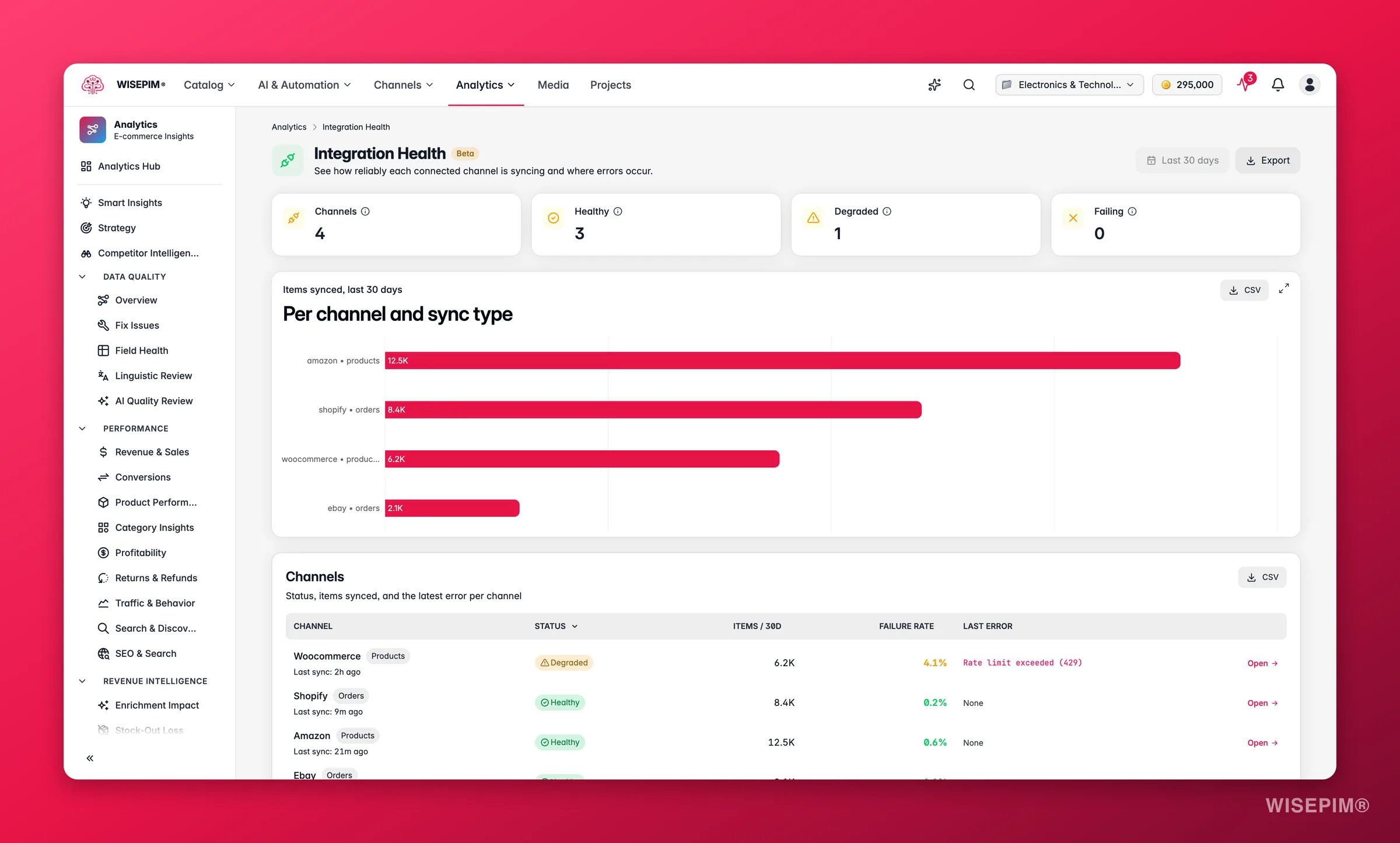Image resolution: width=1400 pixels, height=843 pixels.
Task: Open the search magnifier in top bar
Action: [x=969, y=85]
